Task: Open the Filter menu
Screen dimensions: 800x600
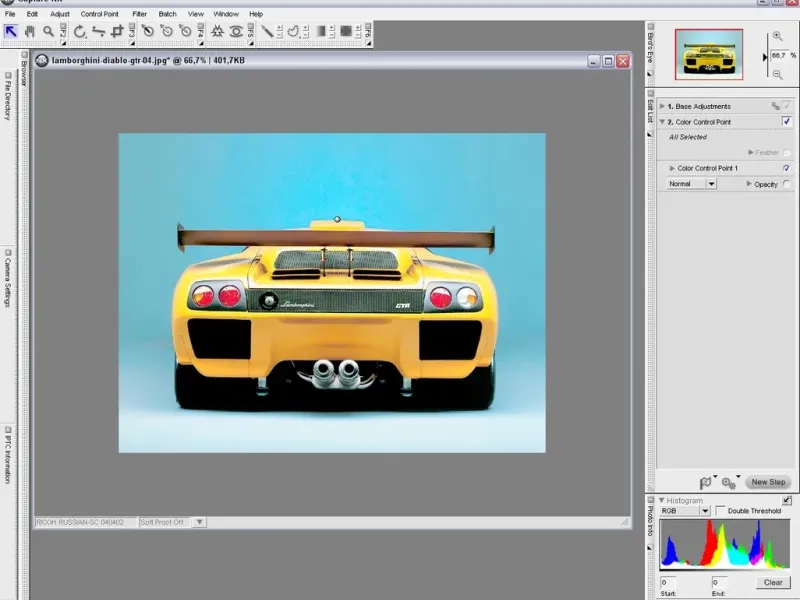Action: pyautogui.click(x=139, y=14)
